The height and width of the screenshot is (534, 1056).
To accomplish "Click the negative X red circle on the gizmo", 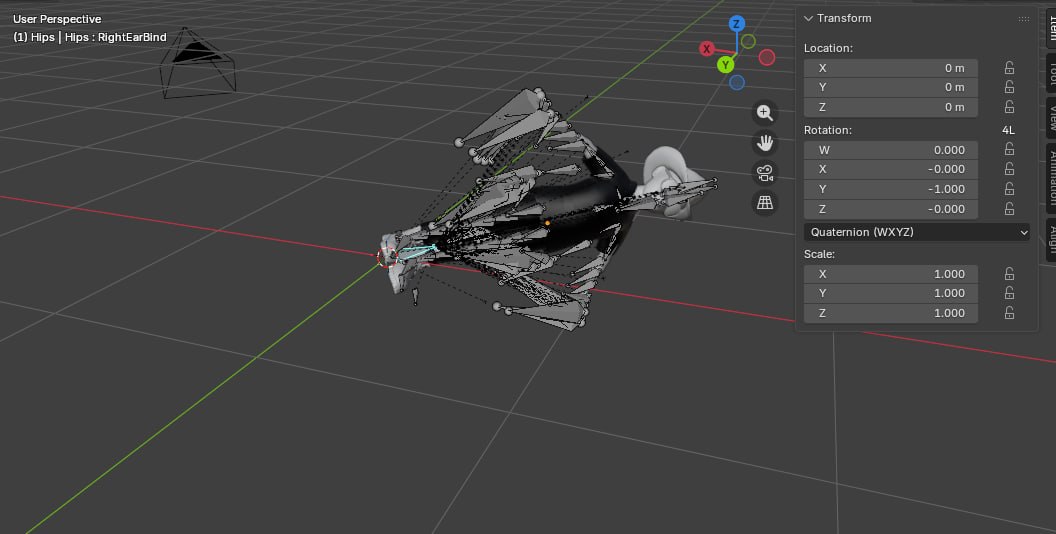I will [766, 58].
